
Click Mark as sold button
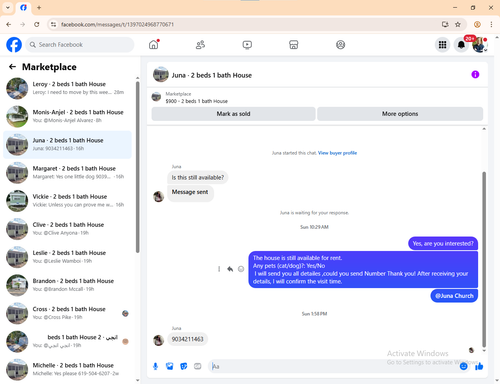(233, 114)
